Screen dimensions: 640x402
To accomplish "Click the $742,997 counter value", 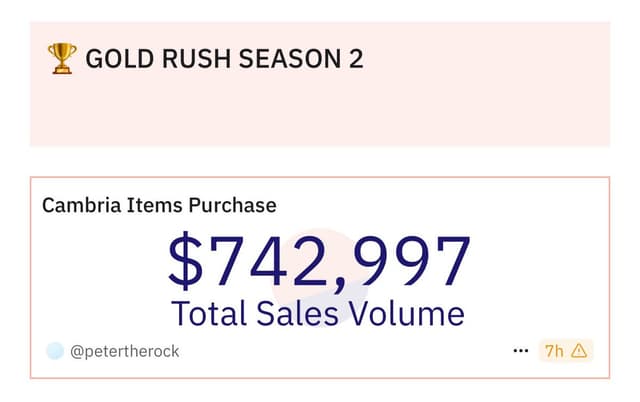I will (319, 262).
